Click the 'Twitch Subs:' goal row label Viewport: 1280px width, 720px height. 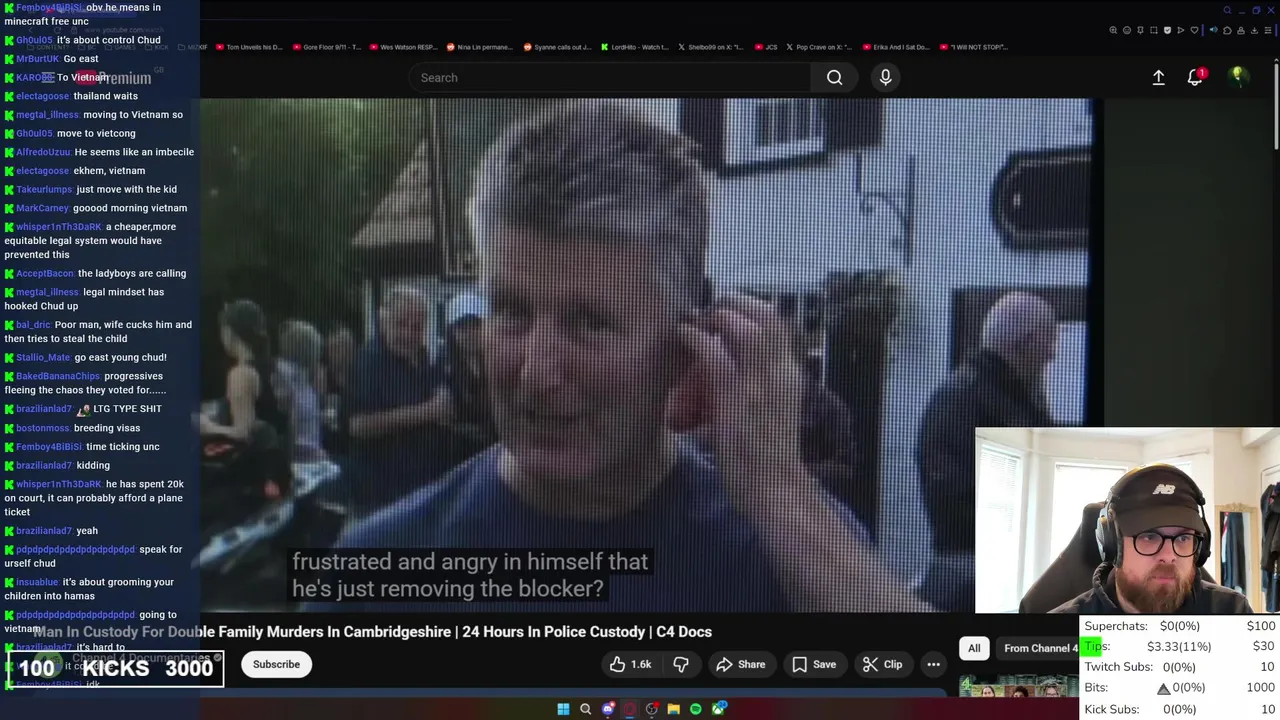click(x=1118, y=667)
